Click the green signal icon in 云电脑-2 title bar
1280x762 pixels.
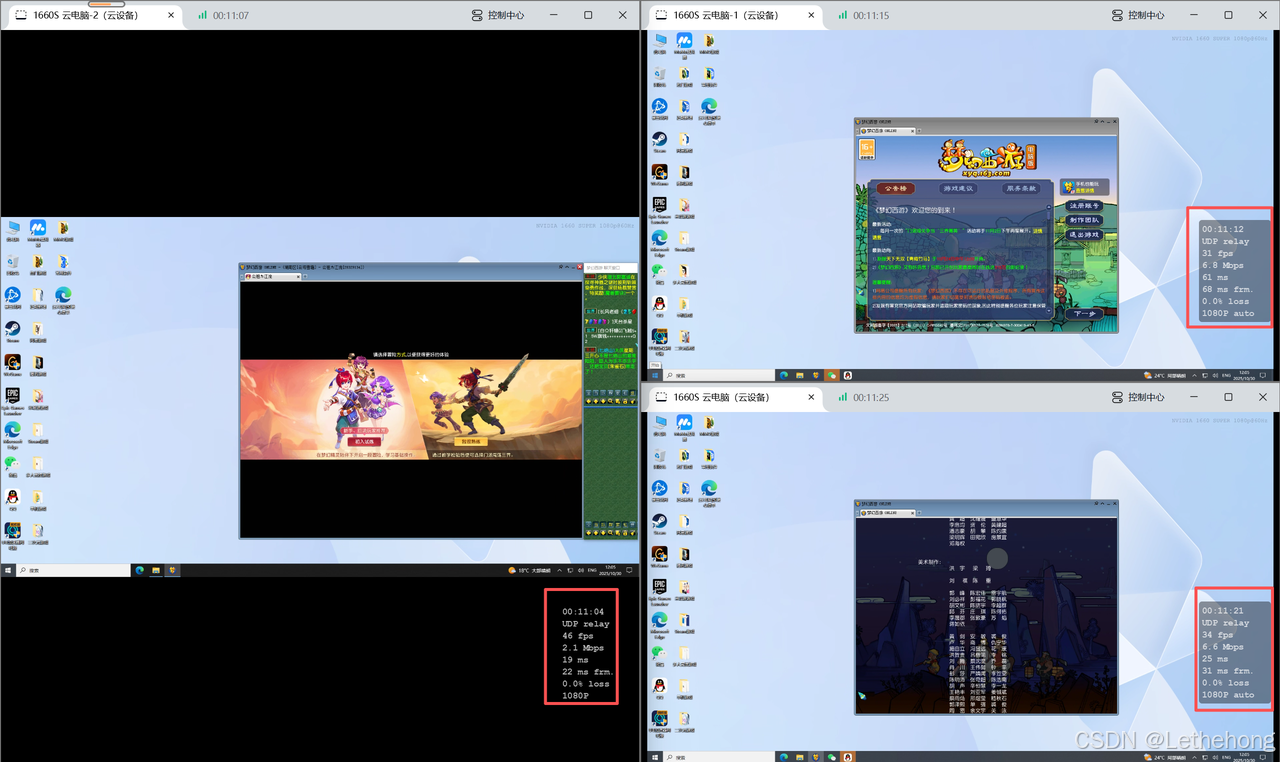(x=203, y=15)
